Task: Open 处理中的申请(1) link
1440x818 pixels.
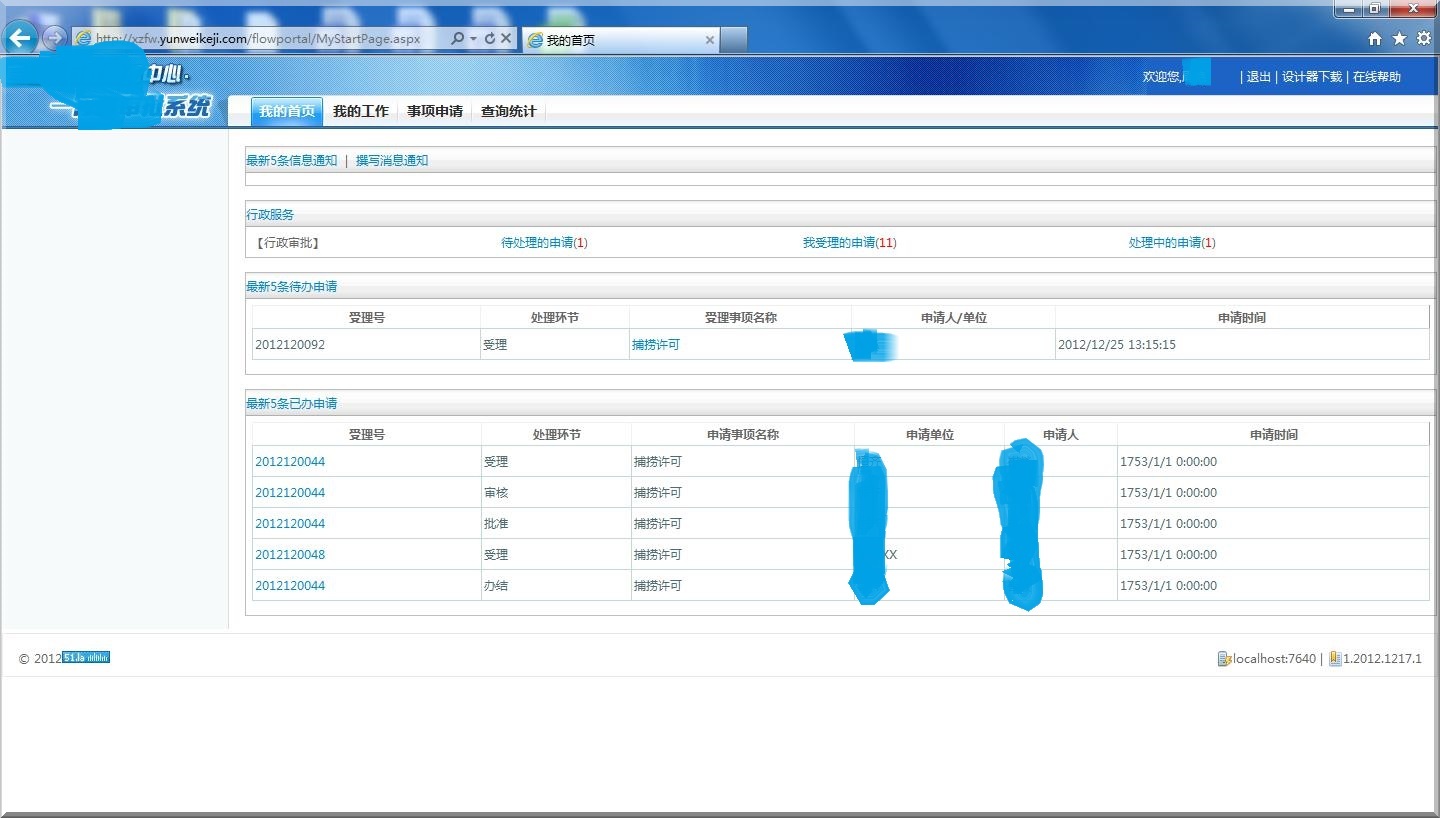Action: pos(1172,243)
